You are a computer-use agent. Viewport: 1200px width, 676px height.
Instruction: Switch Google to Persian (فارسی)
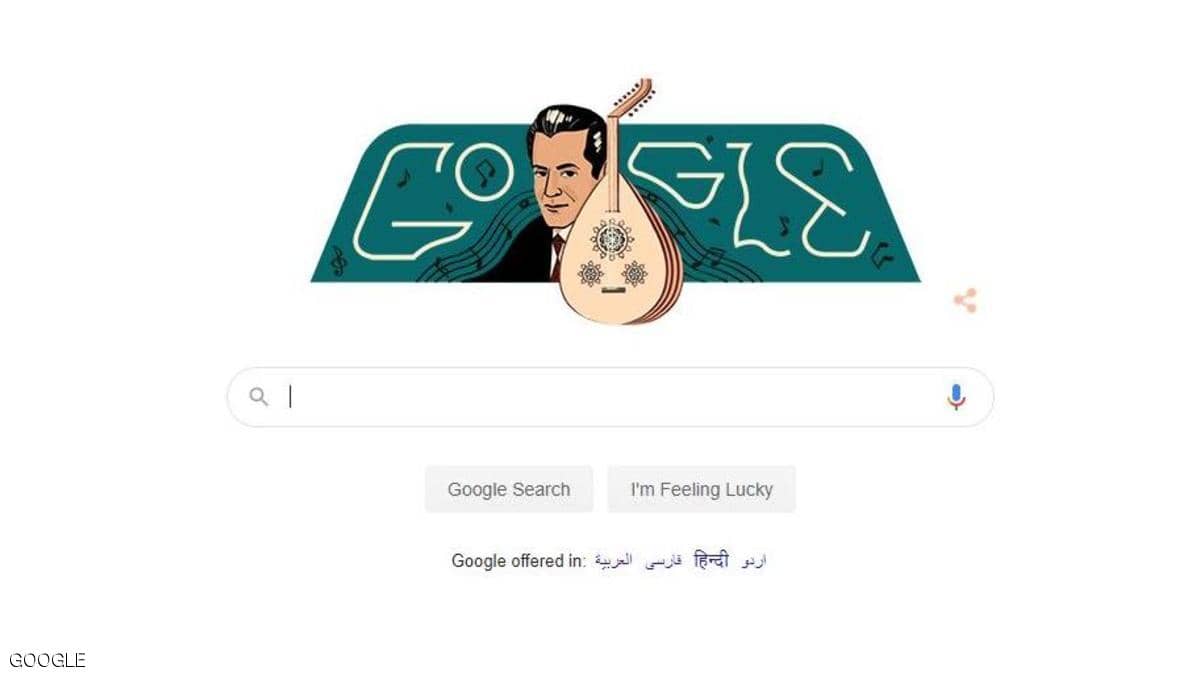pyautogui.click(x=662, y=561)
